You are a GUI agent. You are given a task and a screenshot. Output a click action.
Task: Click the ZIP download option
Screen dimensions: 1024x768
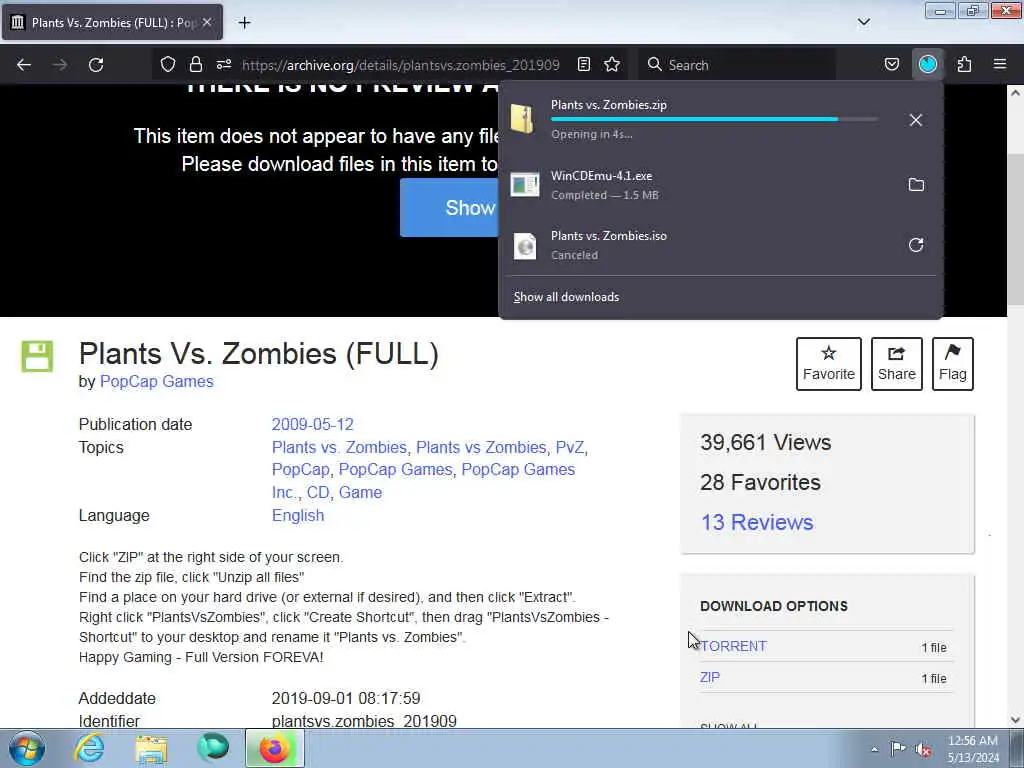(710, 677)
